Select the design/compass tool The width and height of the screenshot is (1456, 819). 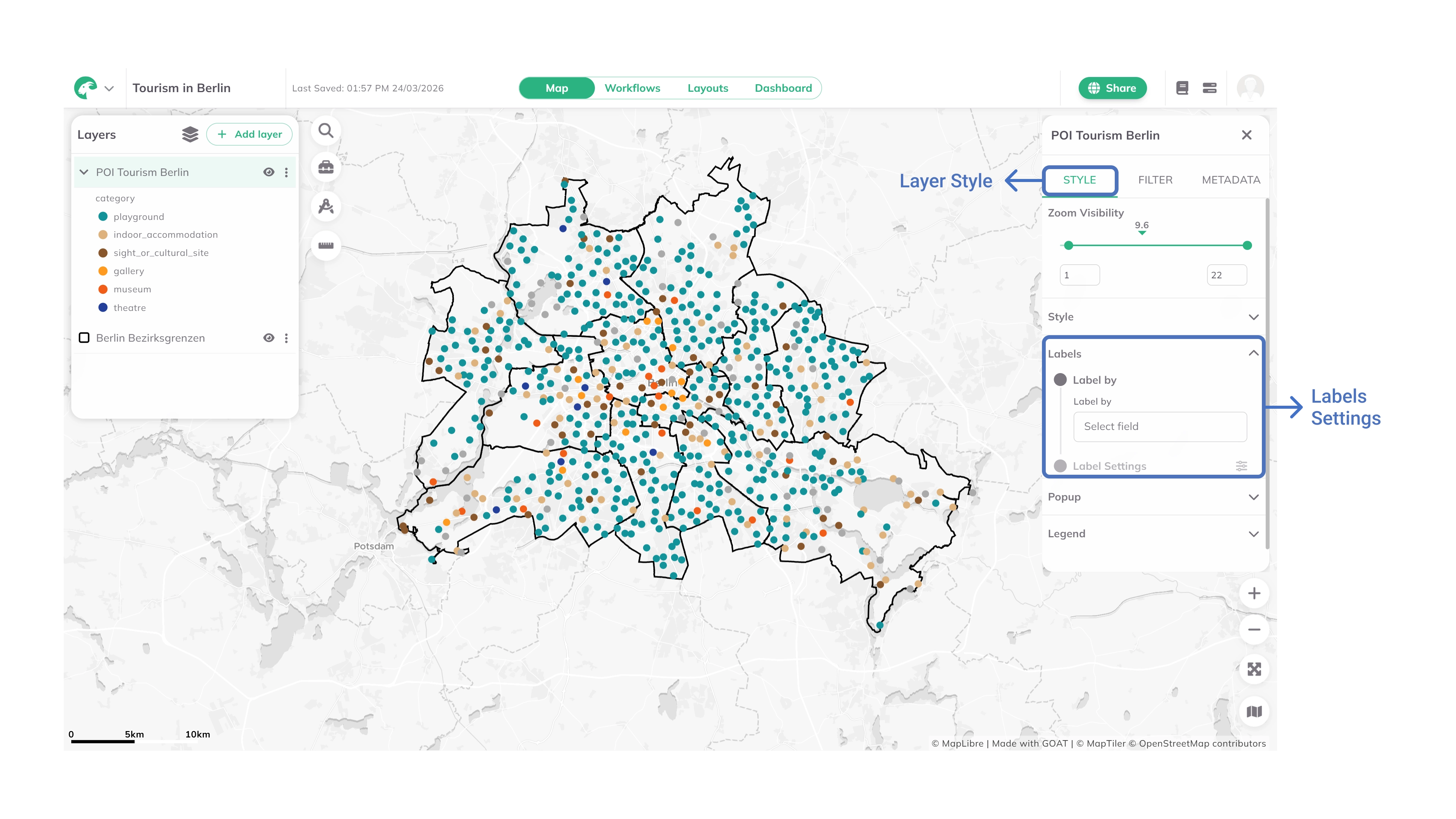[326, 207]
